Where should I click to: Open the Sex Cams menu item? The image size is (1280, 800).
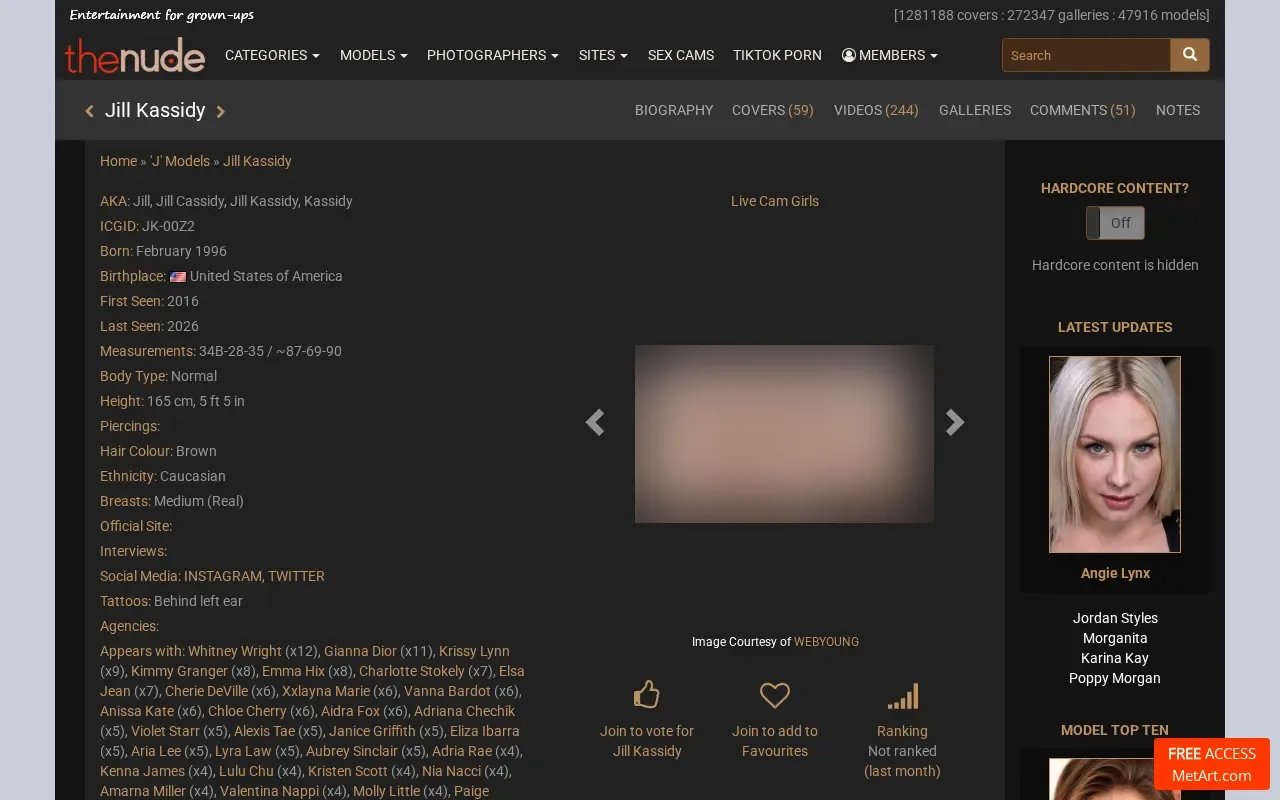tap(681, 55)
